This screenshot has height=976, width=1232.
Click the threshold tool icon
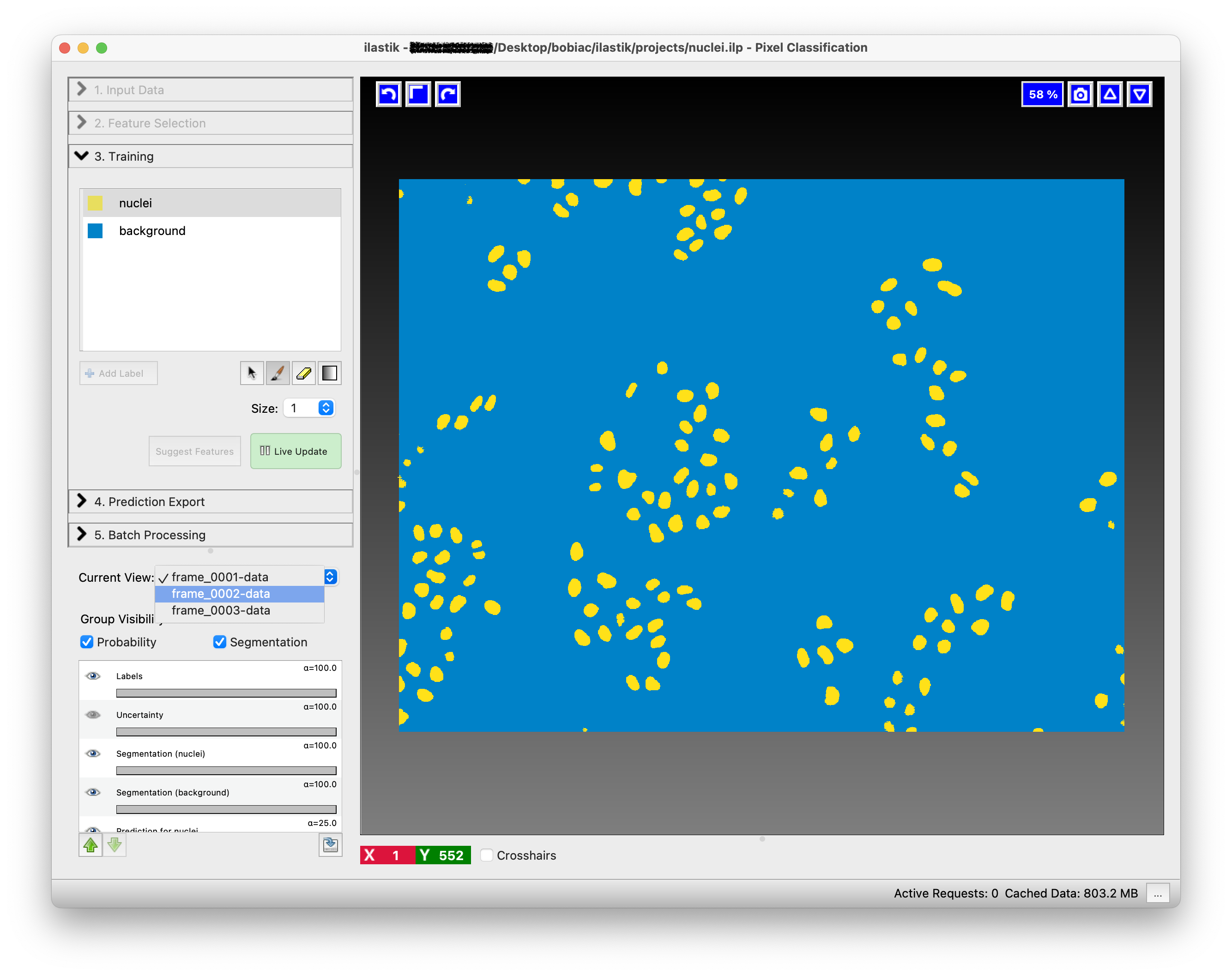(x=330, y=373)
